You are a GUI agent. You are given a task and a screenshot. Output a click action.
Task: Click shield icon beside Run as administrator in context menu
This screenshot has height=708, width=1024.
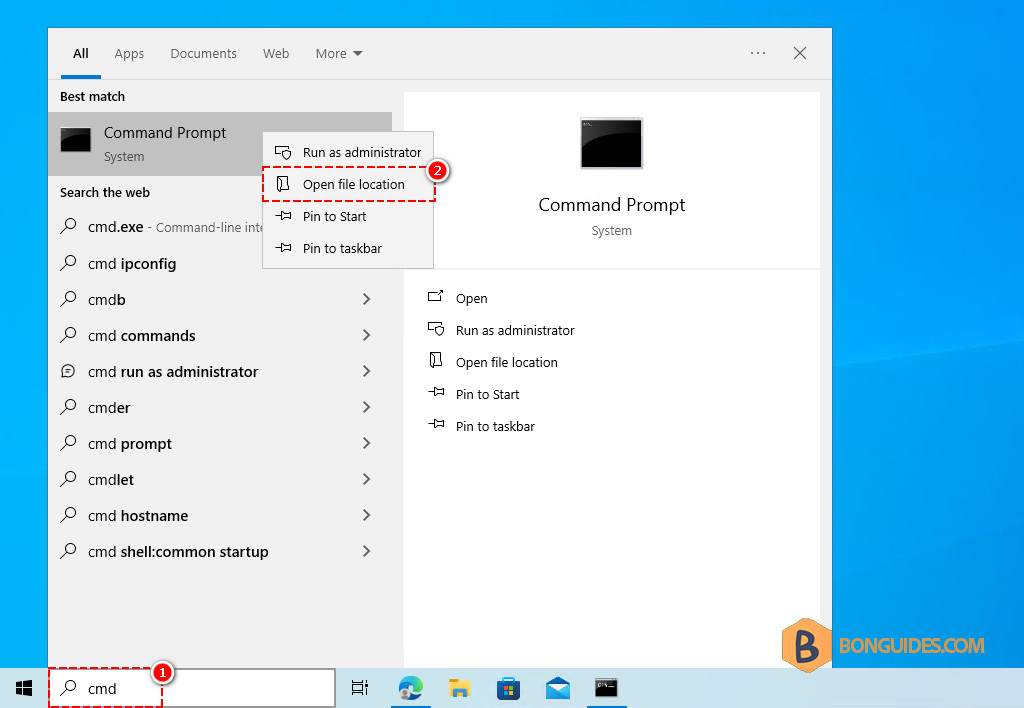pyautogui.click(x=283, y=152)
